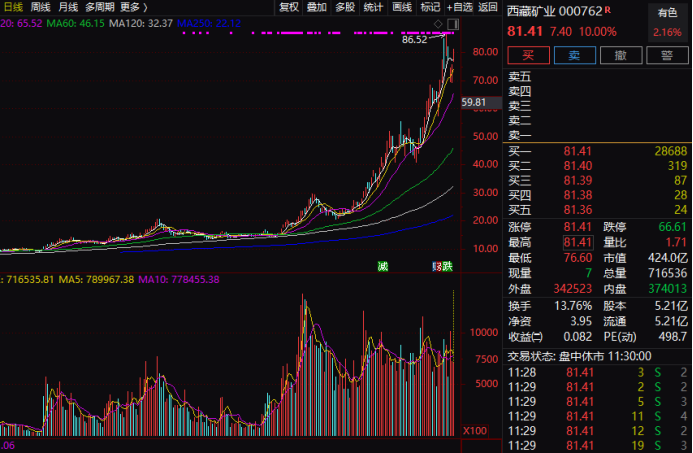Add stock via +自选 button
Screen dimensions: 693x453
click(x=459, y=7)
